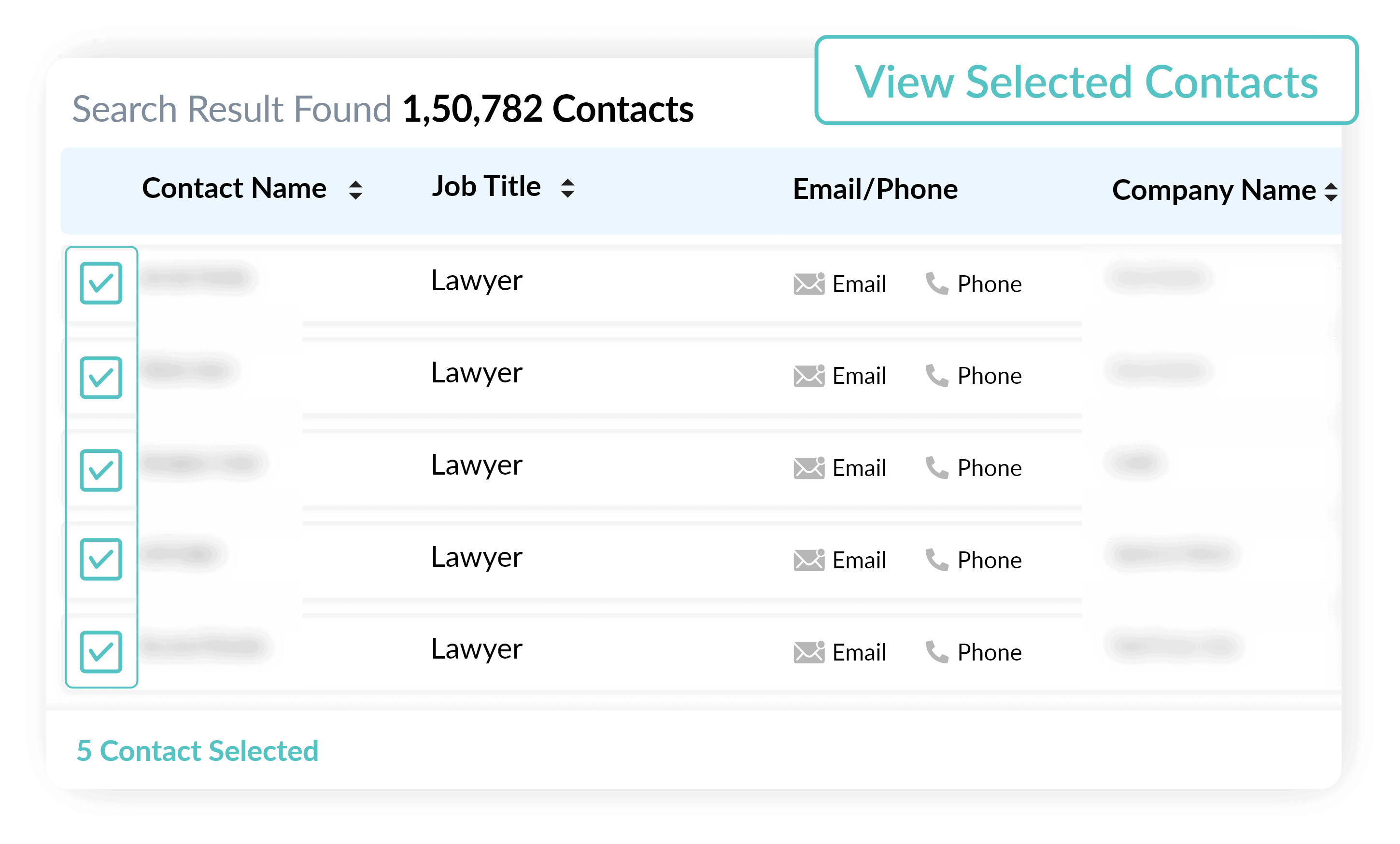Click the envelope icon in fourth Lawyer row
This screenshot has height=844, width=1400.
[808, 560]
